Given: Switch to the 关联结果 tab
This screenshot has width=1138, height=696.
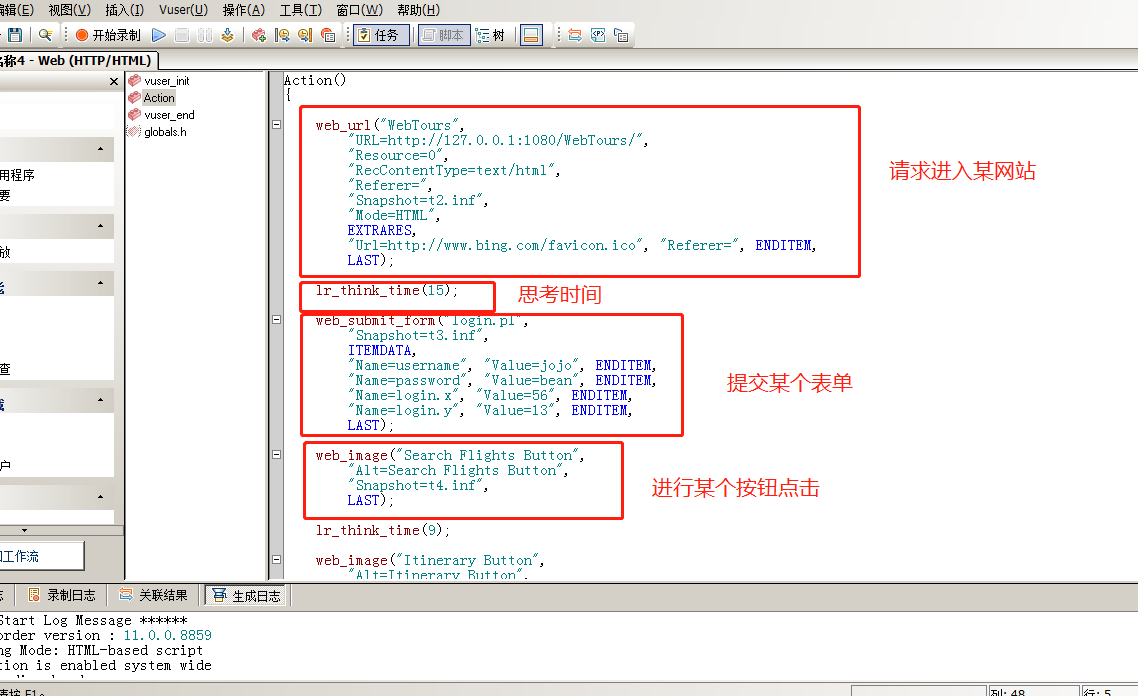Looking at the screenshot, I should click(154, 595).
